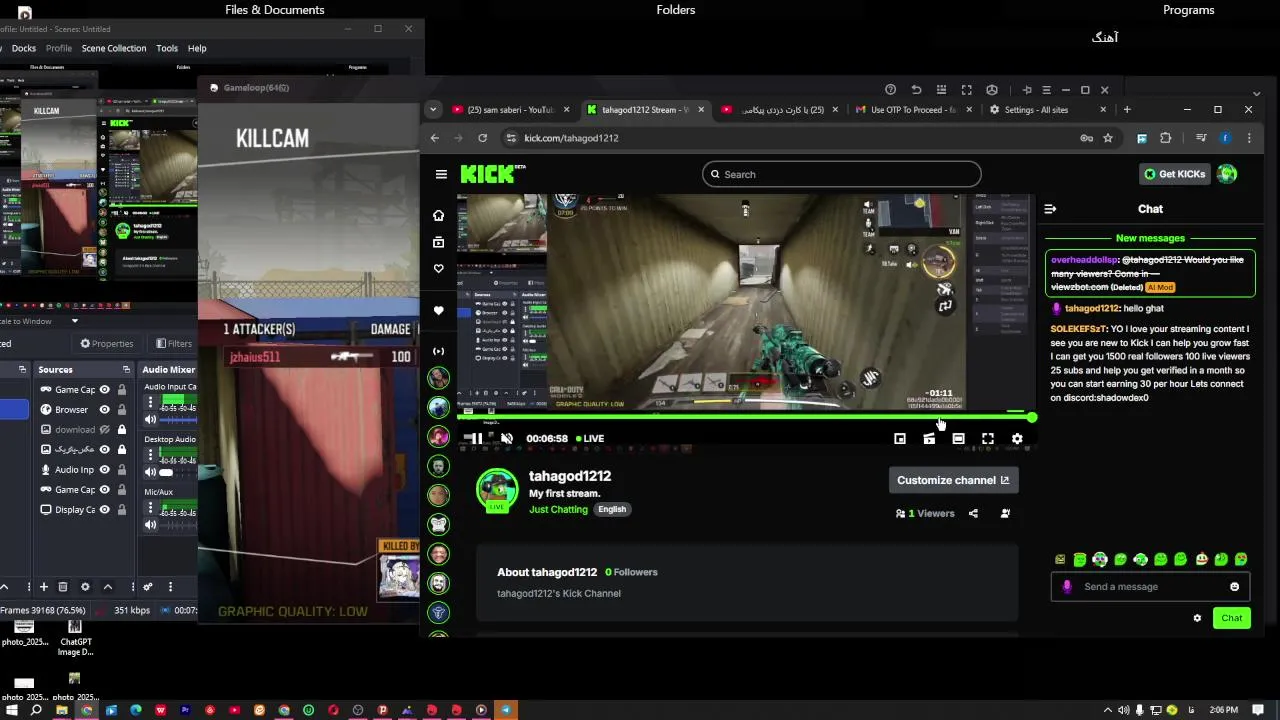Adjust Desktop Audio volume slider
Image resolution: width=1280 pixels, height=720 pixels.
(180, 472)
